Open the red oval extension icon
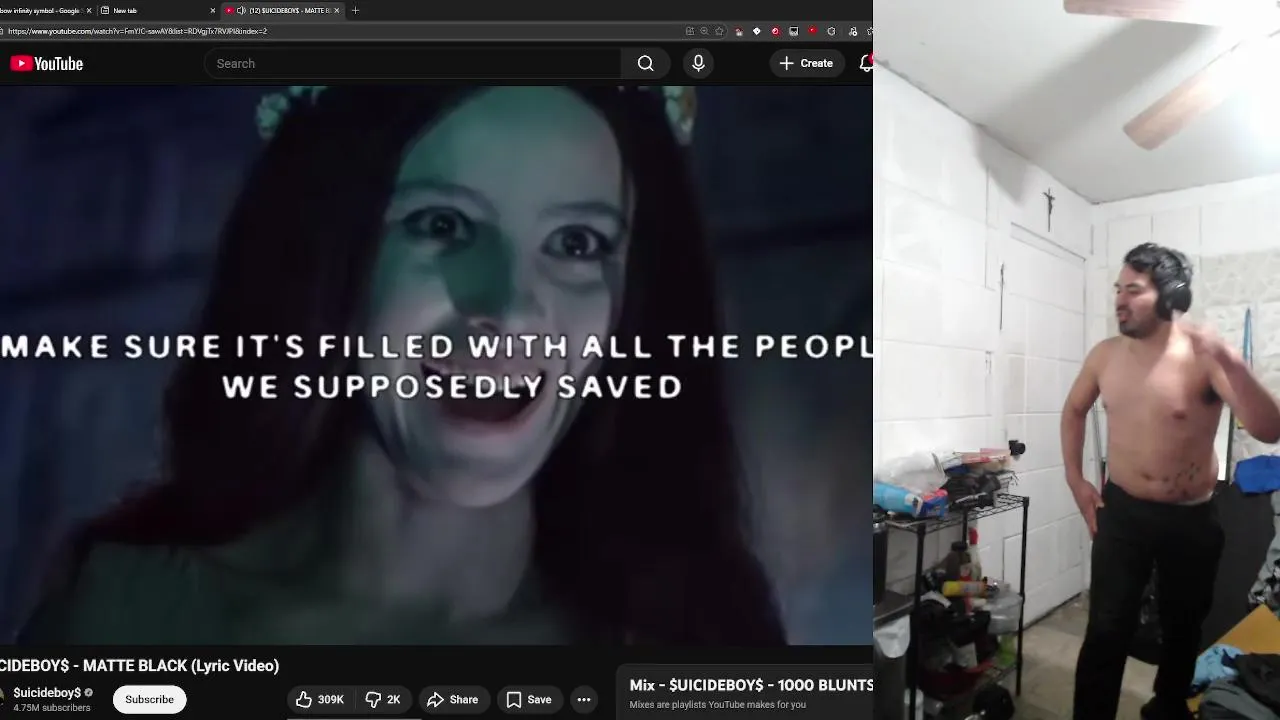Viewport: 1280px width, 720px height. [x=812, y=30]
